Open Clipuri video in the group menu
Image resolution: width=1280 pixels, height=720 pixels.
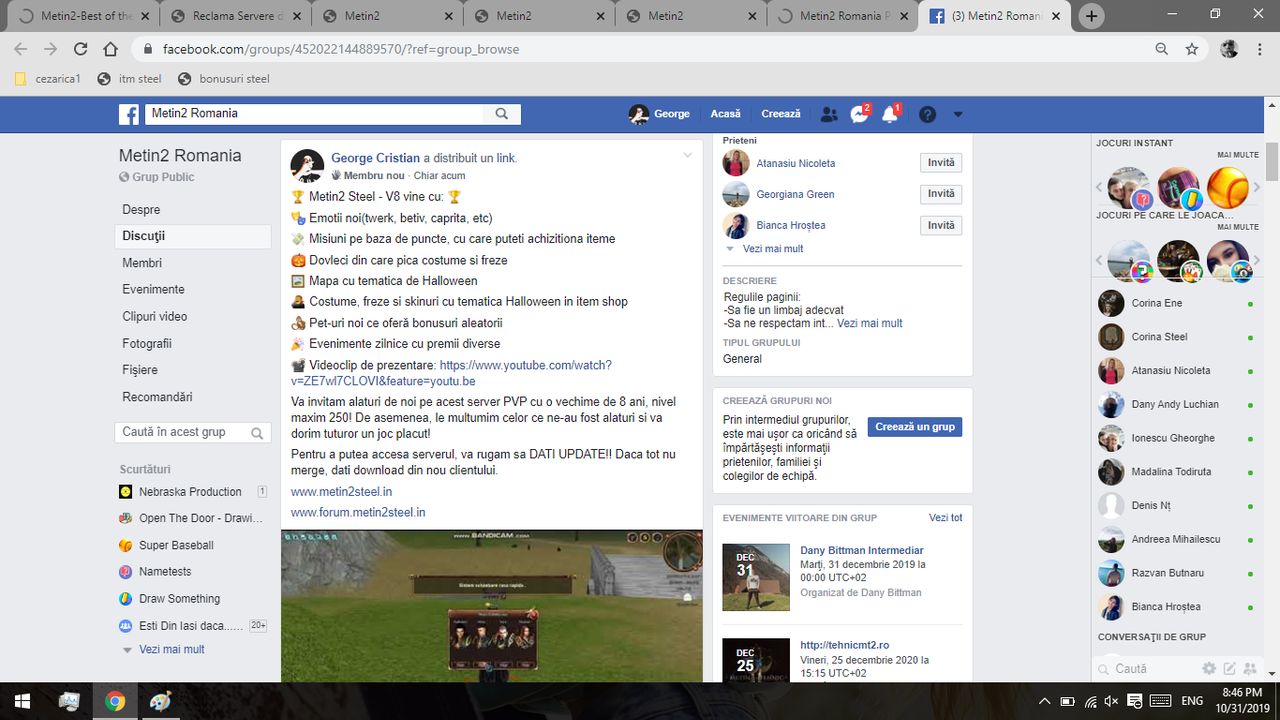pos(192,317)
